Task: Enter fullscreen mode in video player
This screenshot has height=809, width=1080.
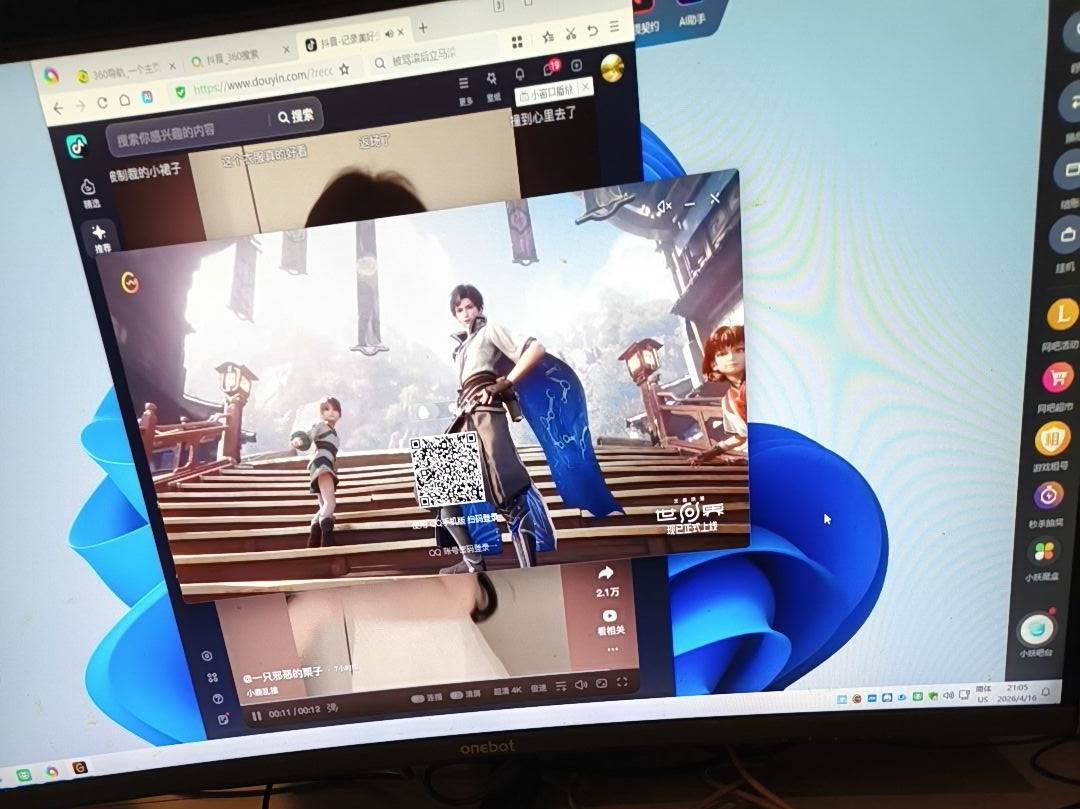Action: click(623, 683)
